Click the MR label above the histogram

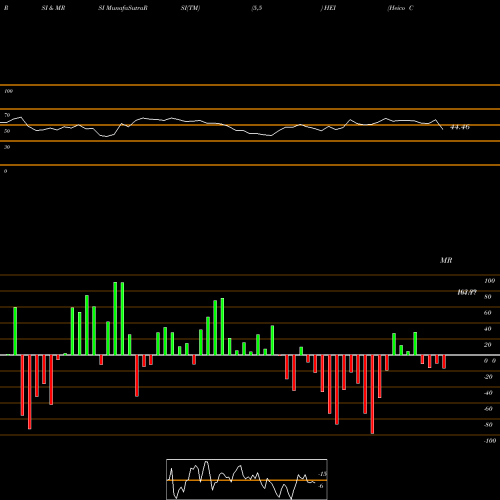coord(446,260)
